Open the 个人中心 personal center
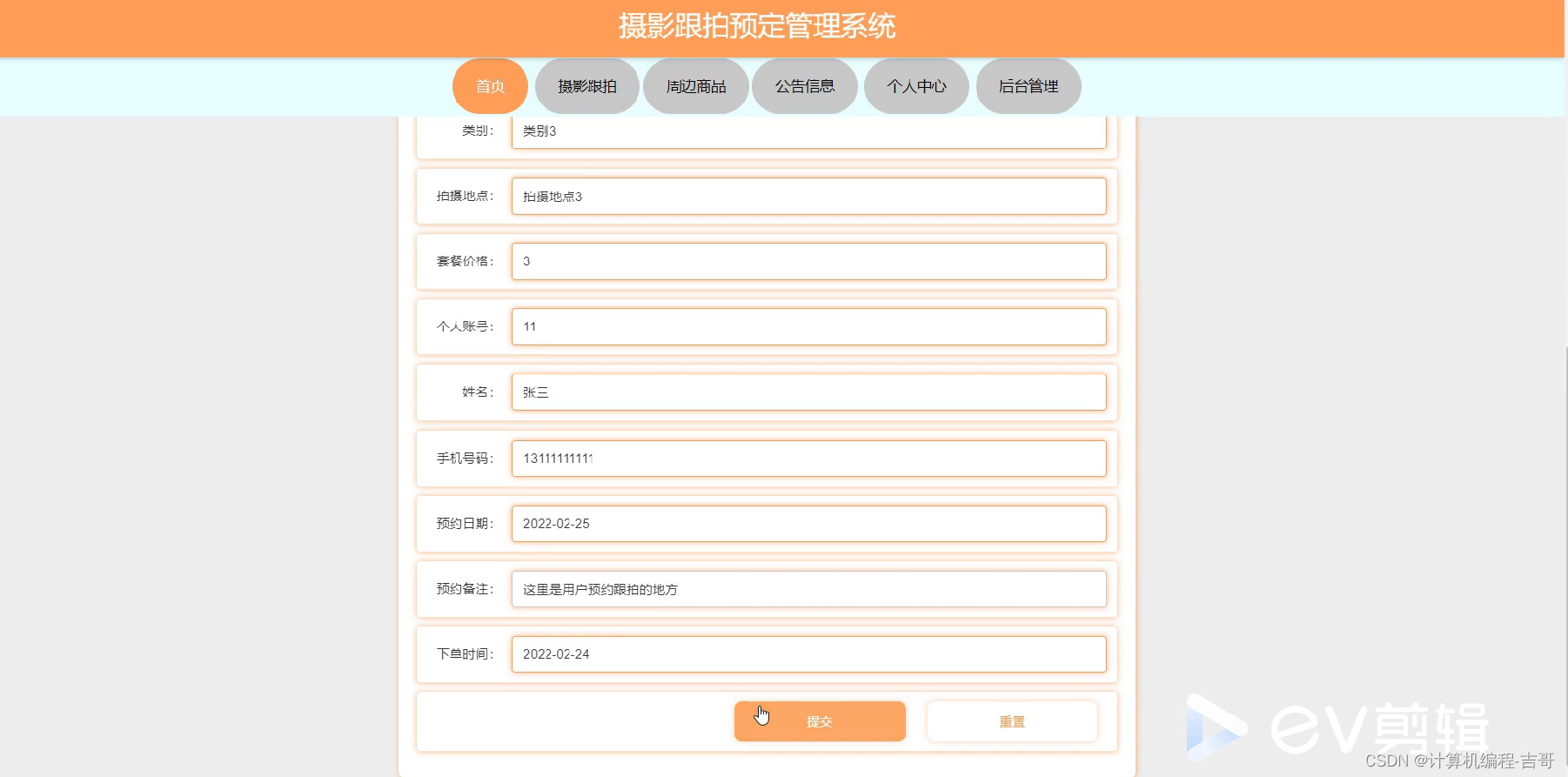This screenshot has height=777, width=1568. click(x=915, y=86)
